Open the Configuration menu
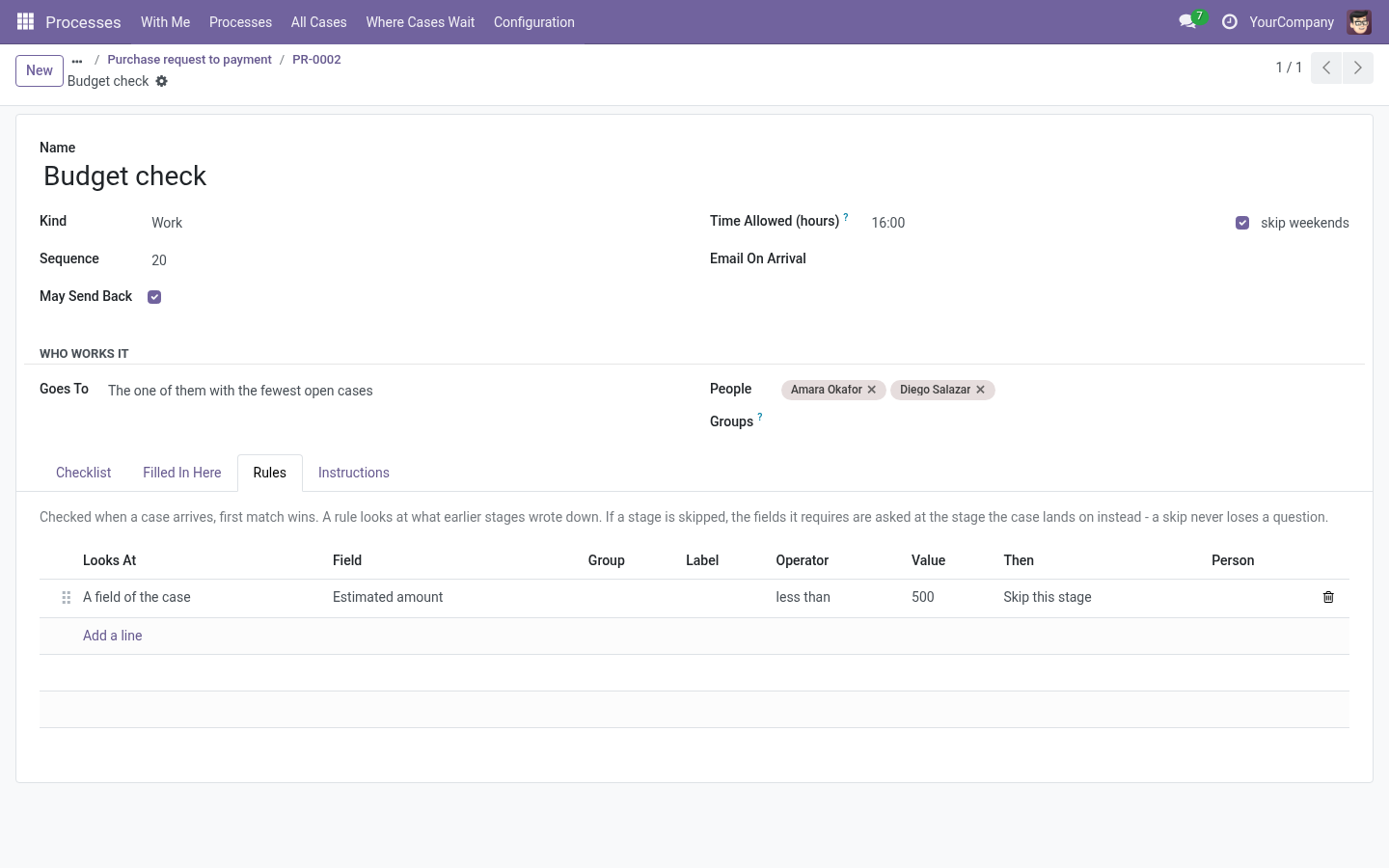This screenshot has height=868, width=1389. pos(534,21)
